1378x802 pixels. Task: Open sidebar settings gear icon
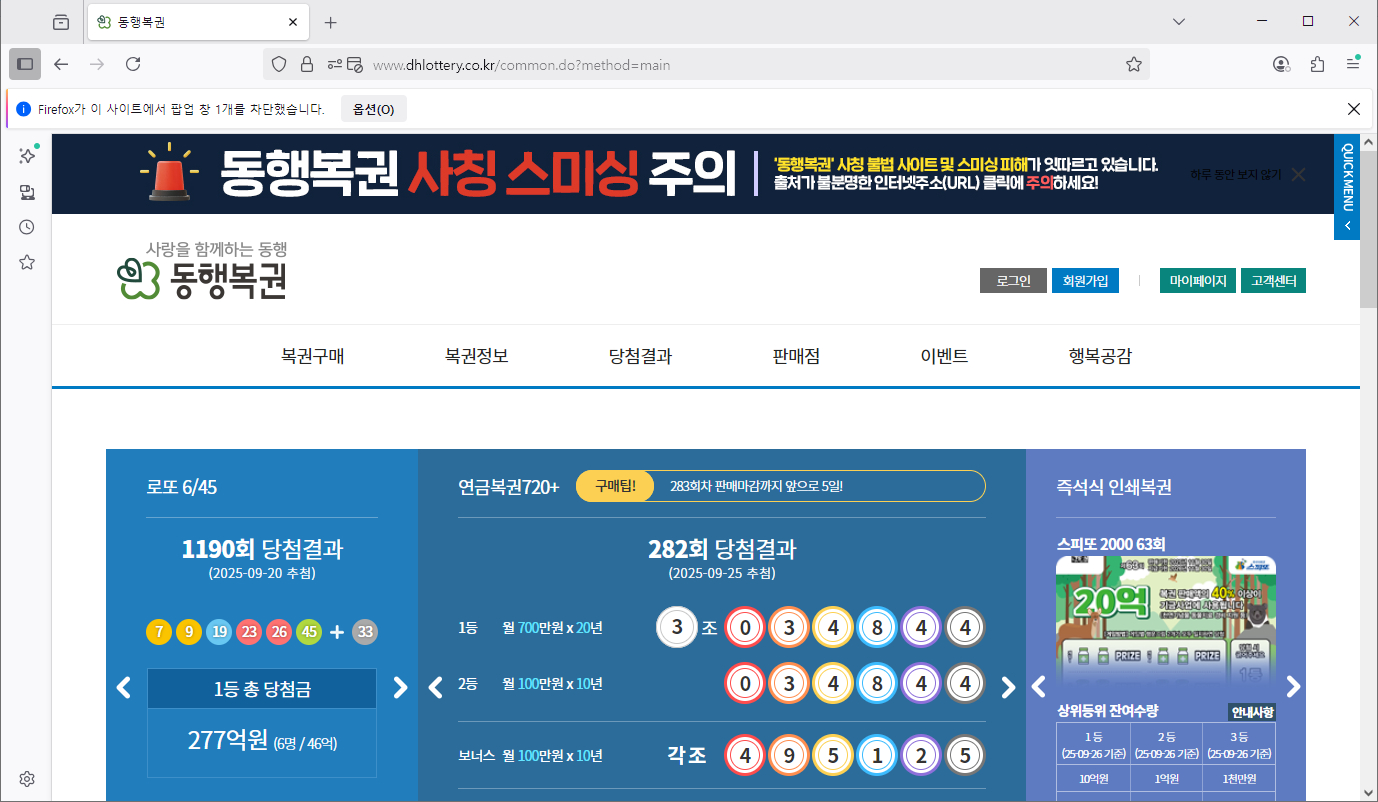click(x=27, y=779)
